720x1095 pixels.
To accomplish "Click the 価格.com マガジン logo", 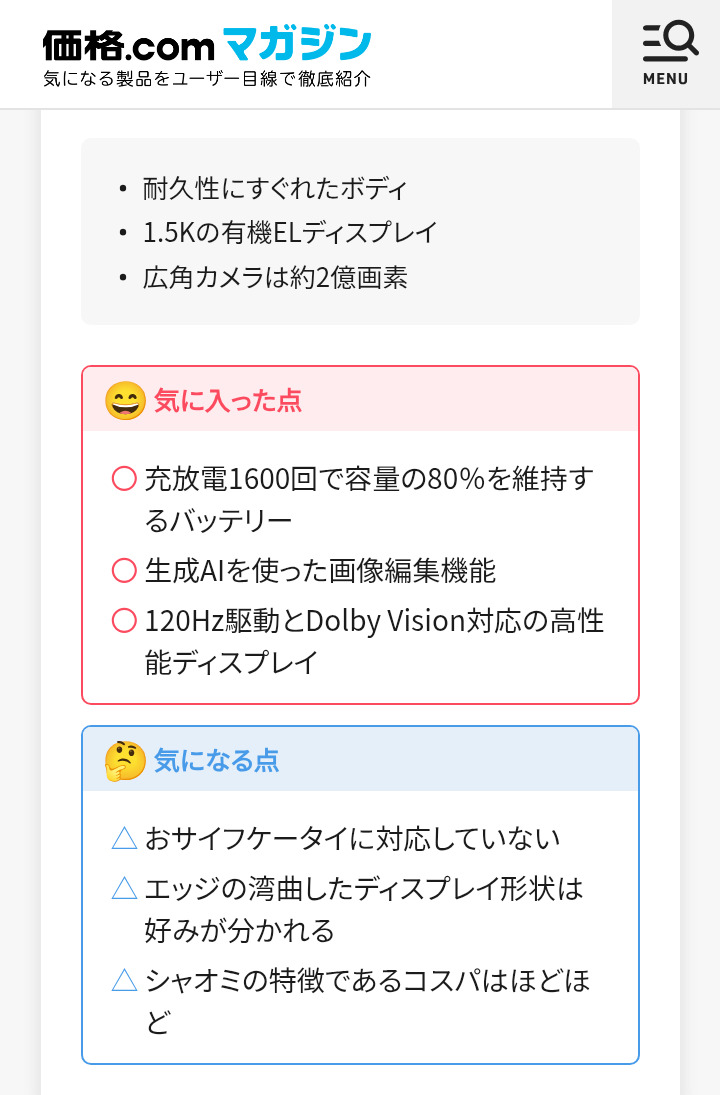I will [207, 44].
